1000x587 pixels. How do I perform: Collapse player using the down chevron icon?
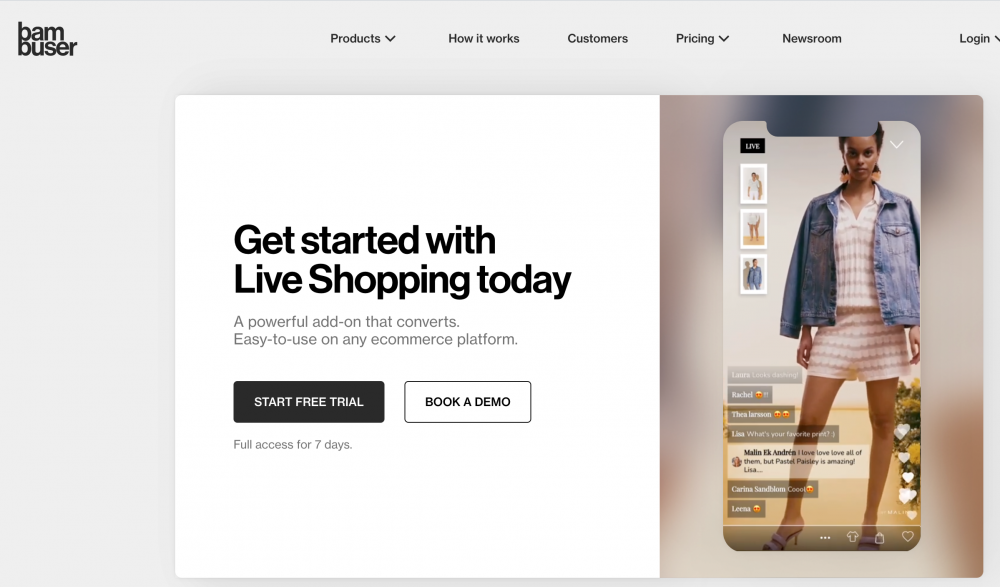tap(896, 145)
